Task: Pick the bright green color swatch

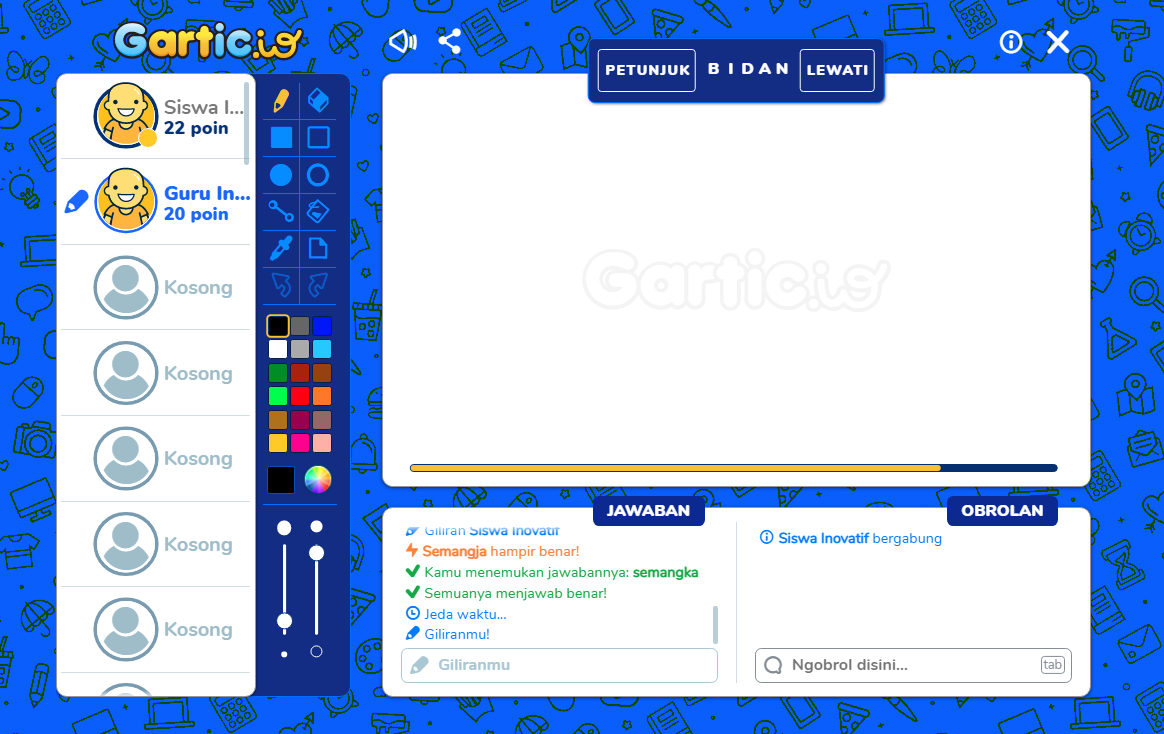Action: click(x=278, y=396)
